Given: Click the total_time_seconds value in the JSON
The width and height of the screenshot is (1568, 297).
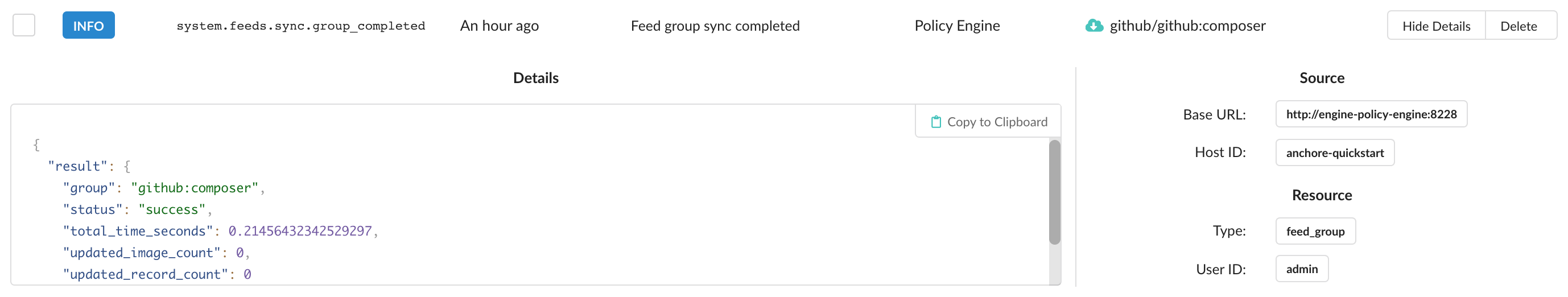Looking at the screenshot, I should [299, 231].
